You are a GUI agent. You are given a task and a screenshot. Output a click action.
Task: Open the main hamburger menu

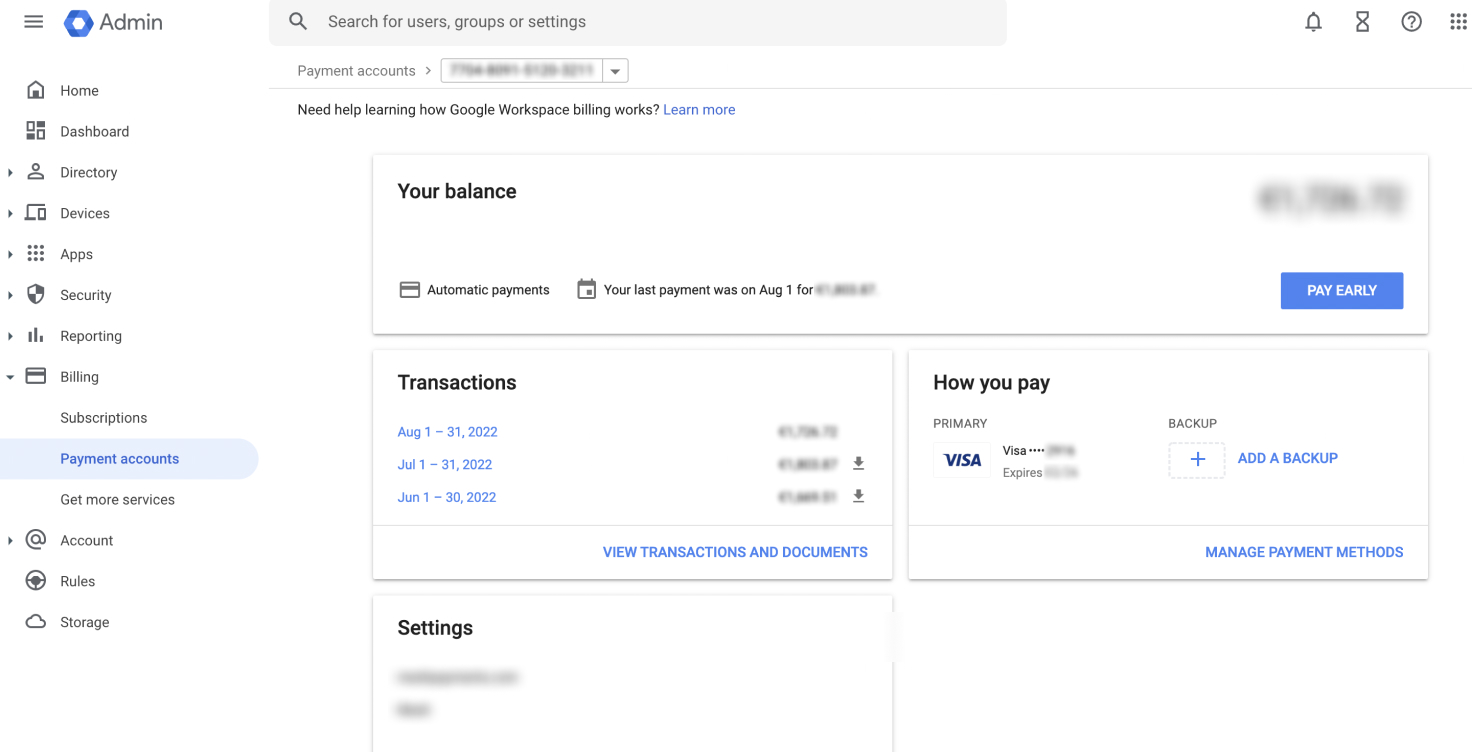pyautogui.click(x=34, y=22)
